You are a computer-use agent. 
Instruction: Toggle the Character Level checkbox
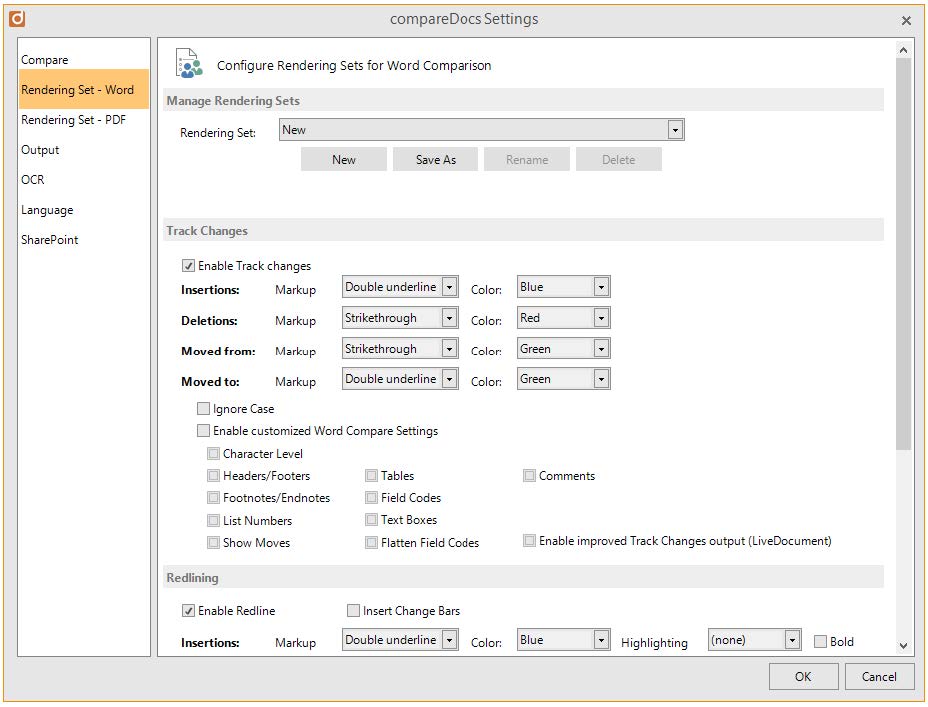coord(213,453)
